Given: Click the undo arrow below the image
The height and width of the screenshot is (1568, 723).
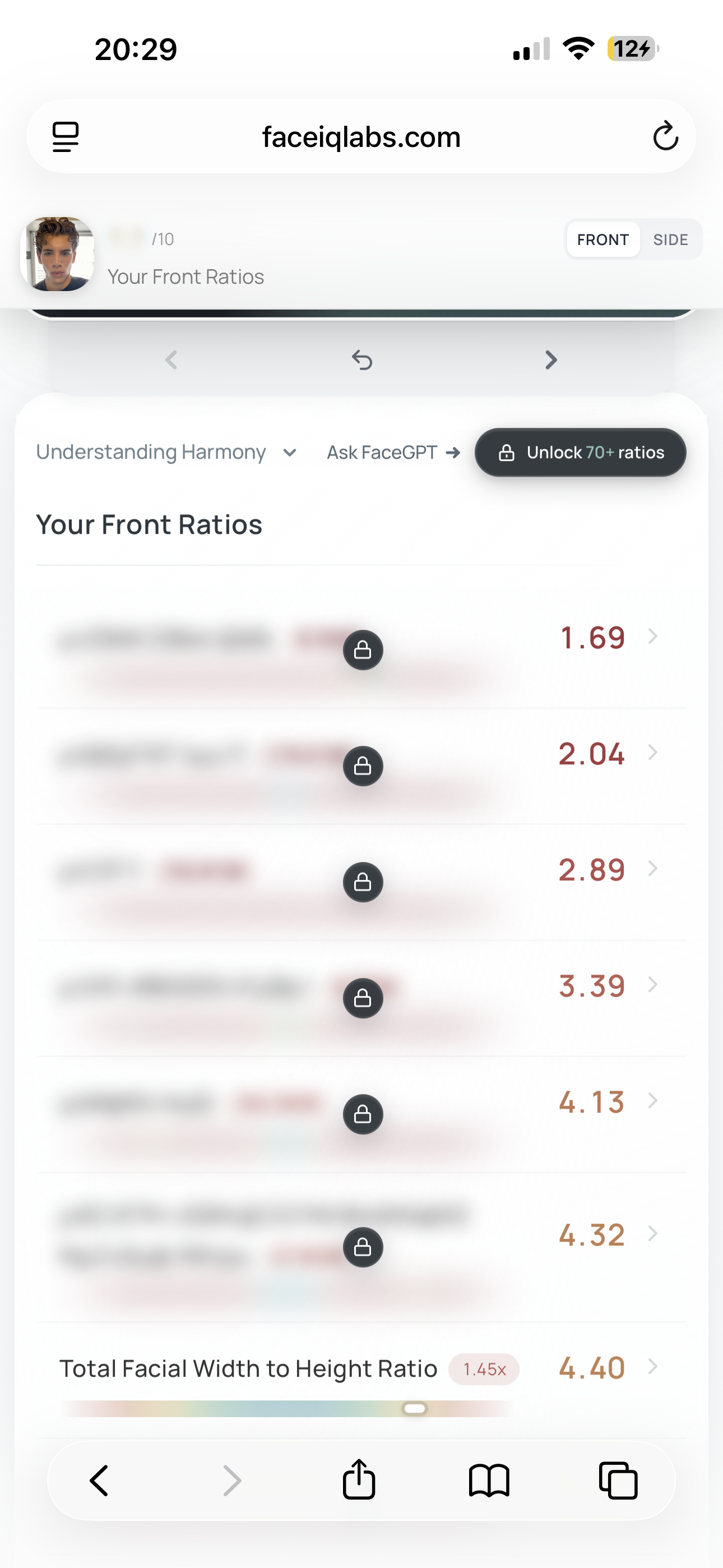Looking at the screenshot, I should click(362, 359).
